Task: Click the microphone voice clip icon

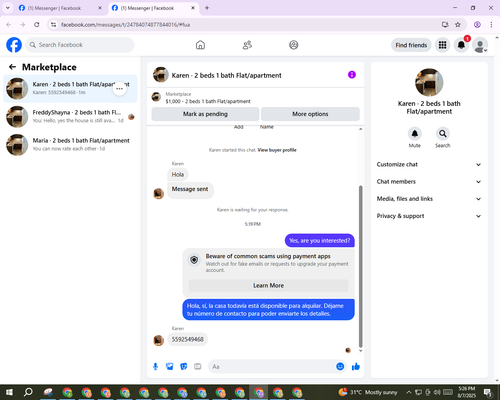Action: coord(155,367)
